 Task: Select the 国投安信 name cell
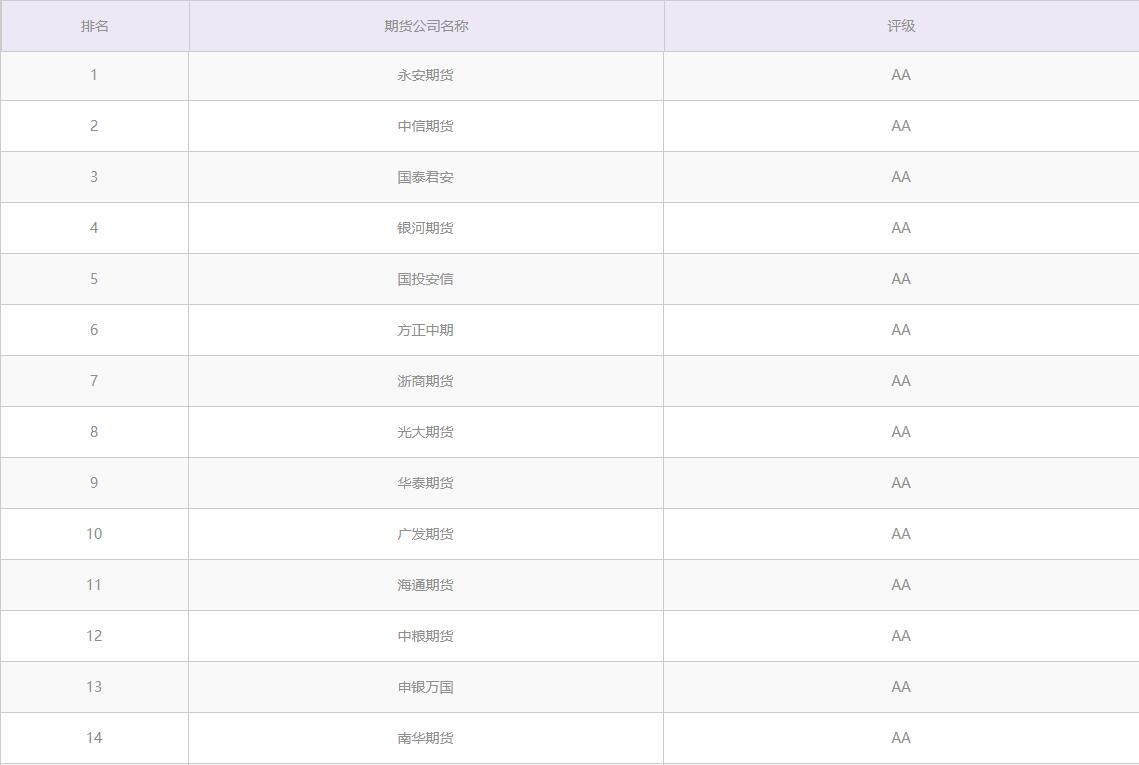pyautogui.click(x=426, y=279)
